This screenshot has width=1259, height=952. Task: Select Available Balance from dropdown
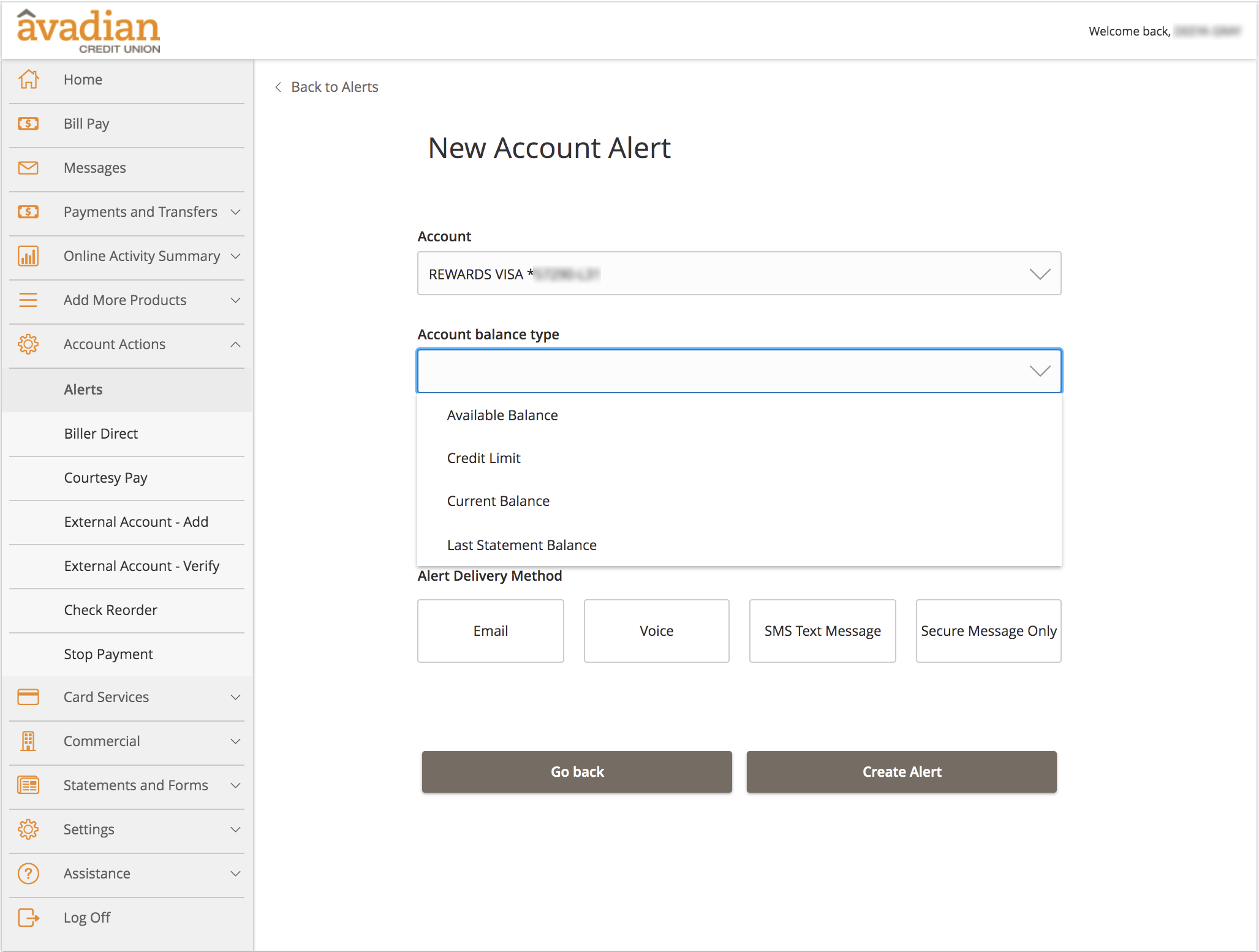[503, 414]
